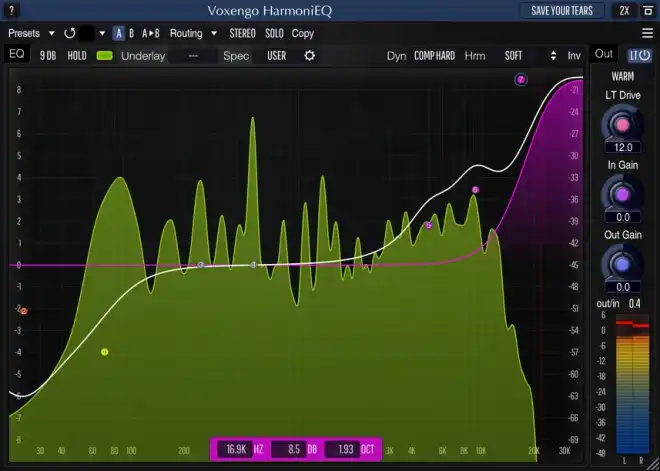Select orange EQ band point 2
Screen dimensions: 660x471
pos(24,311)
